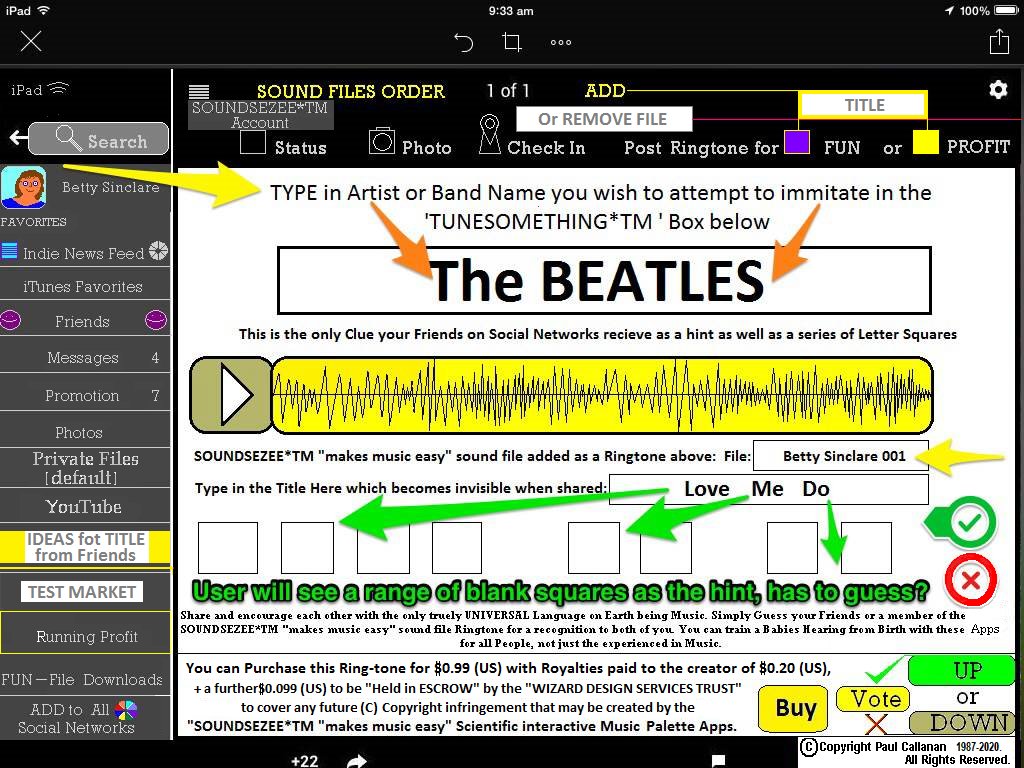Click the Buy button
This screenshot has height=768, width=1024.
coord(795,709)
